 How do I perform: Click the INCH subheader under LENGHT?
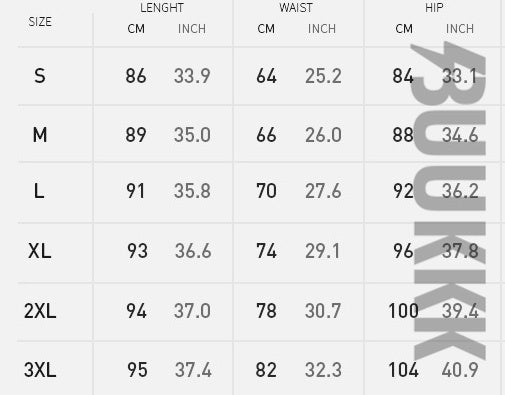coord(192,29)
